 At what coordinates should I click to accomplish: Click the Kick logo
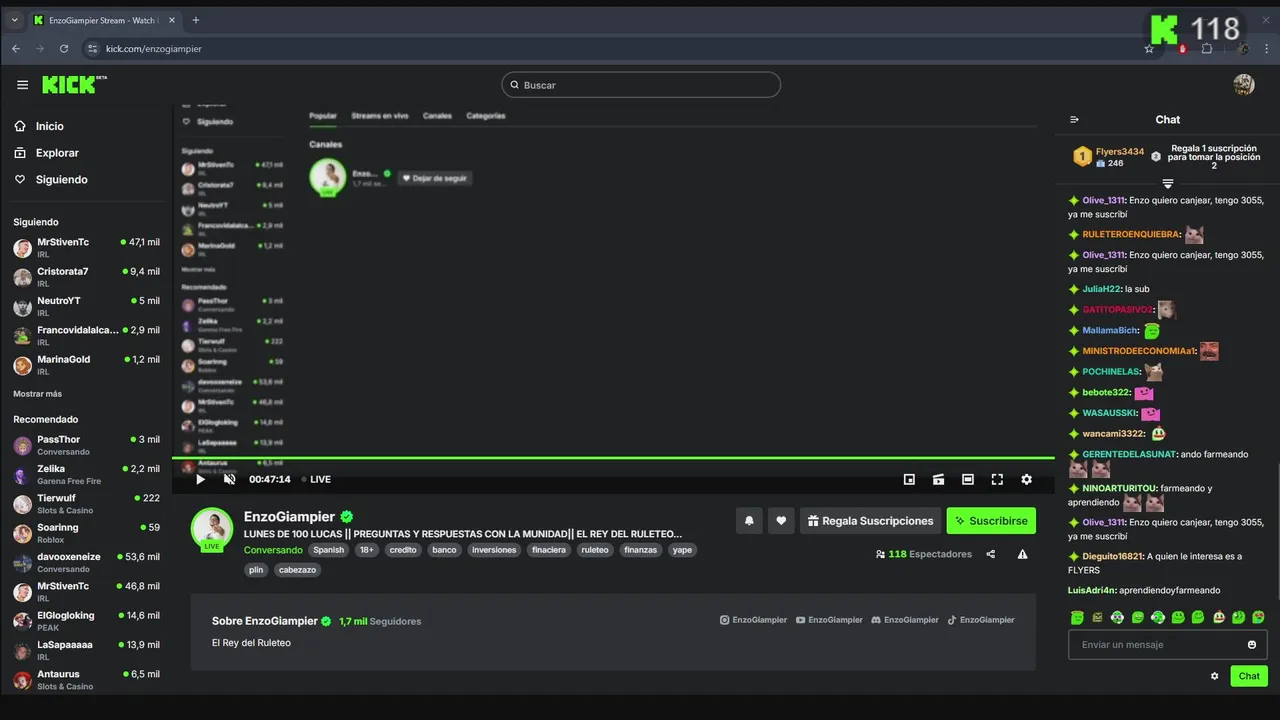72,85
